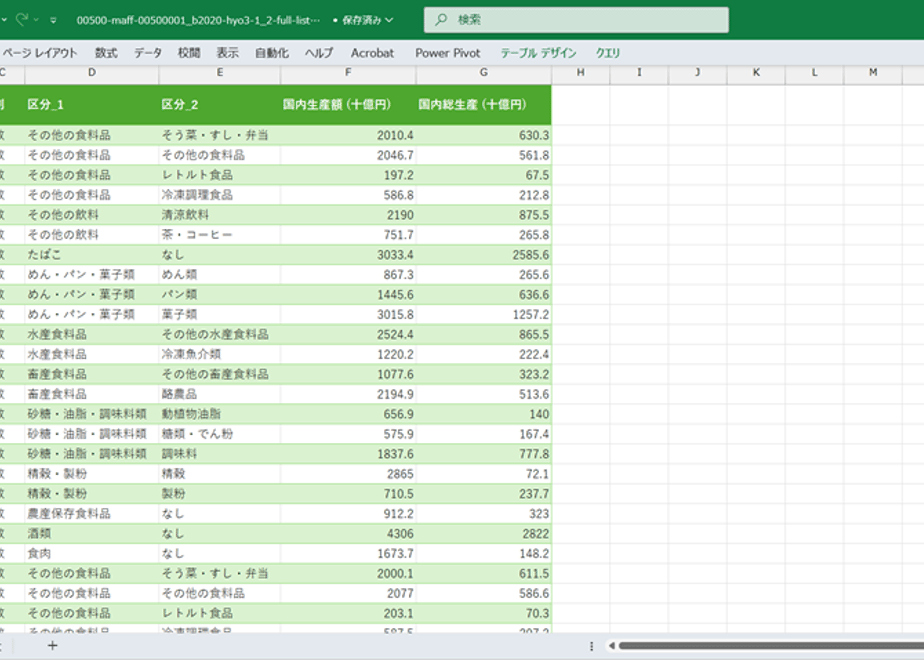Viewport: 924px width, 660px height.
Task: Open the データ ribbon tab
Action: coord(148,53)
